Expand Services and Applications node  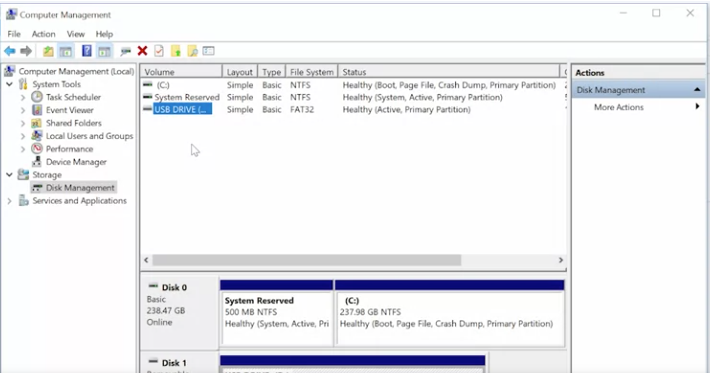click(x=9, y=201)
